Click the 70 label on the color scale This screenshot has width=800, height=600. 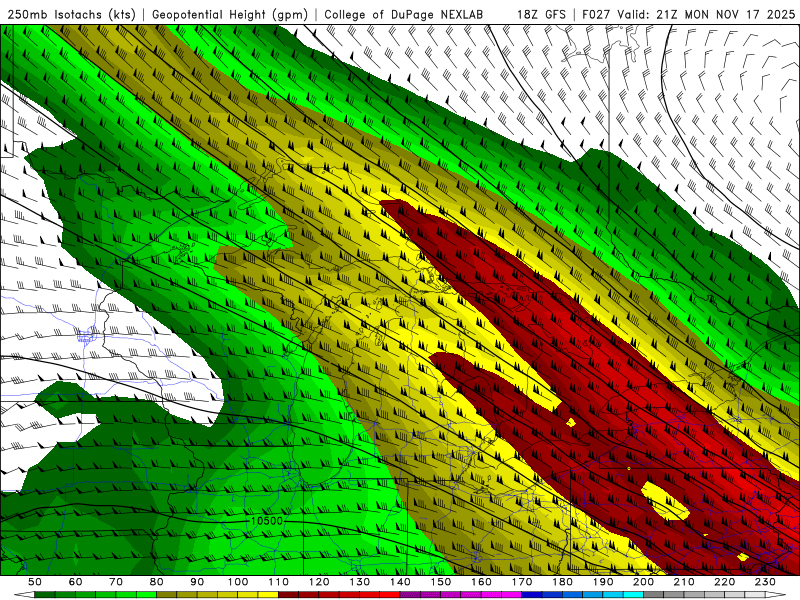[x=116, y=582]
